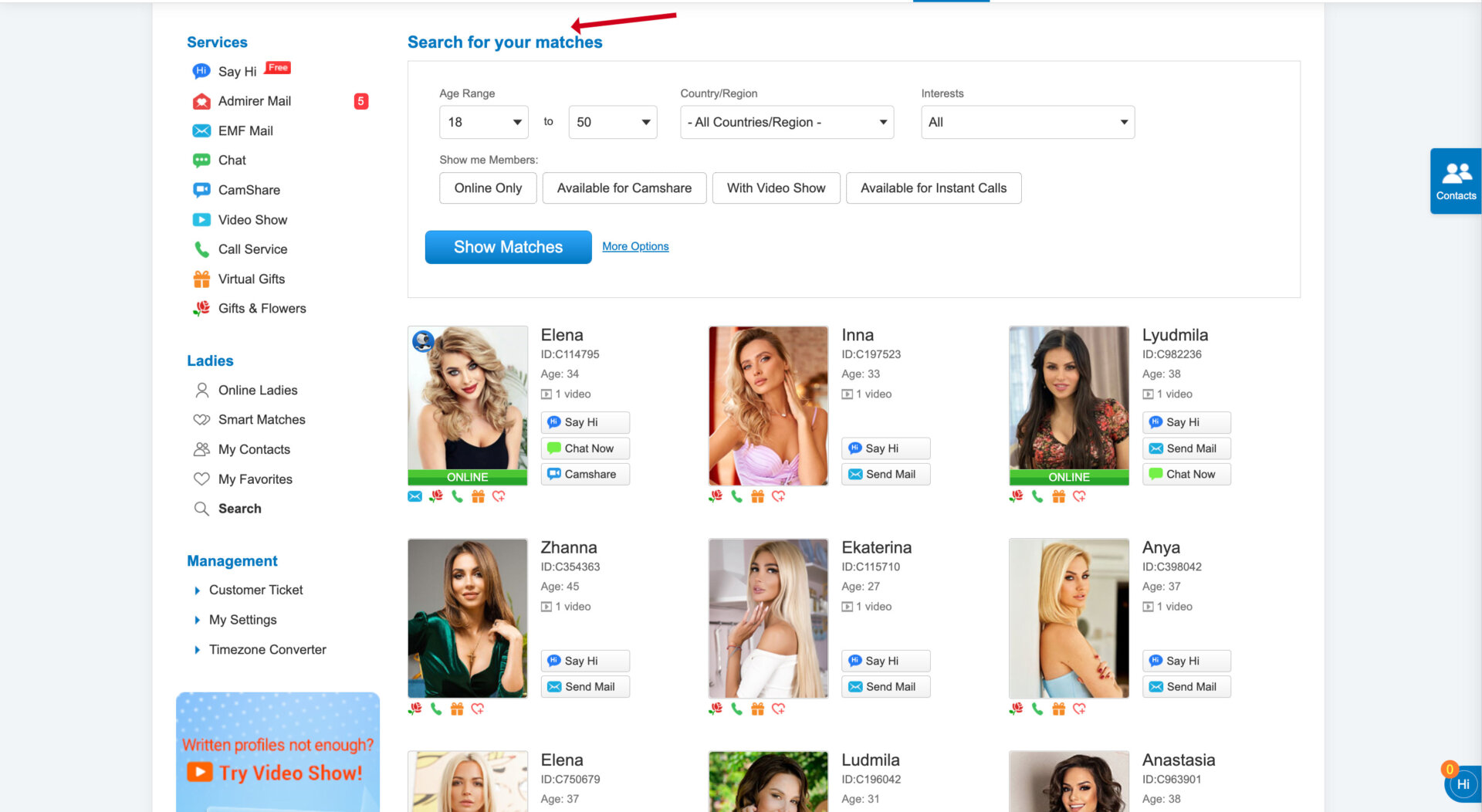Open the gift icon under Inna's profile
This screenshot has width=1482, height=812.
[x=756, y=496]
